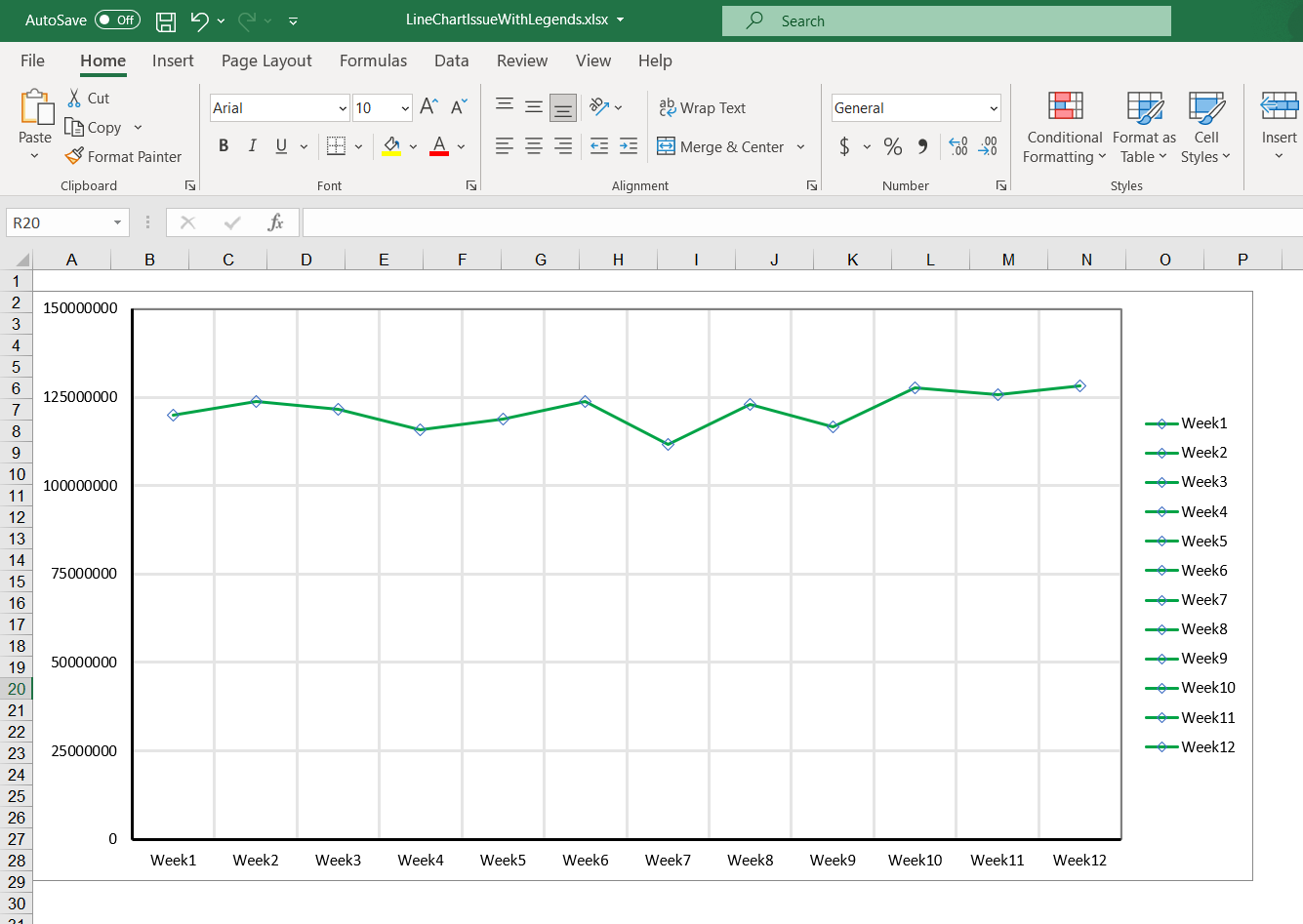The width and height of the screenshot is (1303, 924).
Task: Open the Help tab
Action: 655,60
